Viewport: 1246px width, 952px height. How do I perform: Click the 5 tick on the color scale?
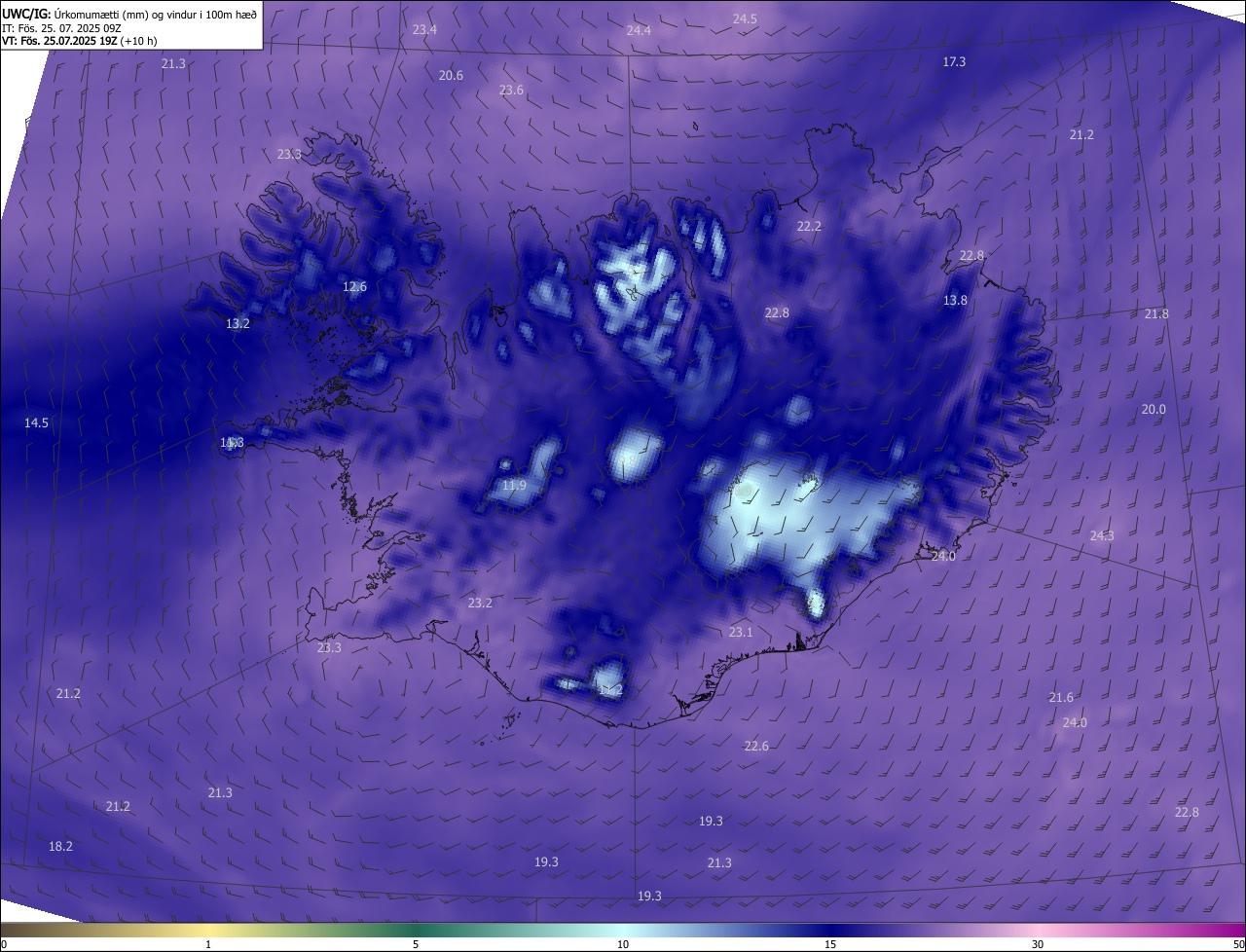[416, 944]
